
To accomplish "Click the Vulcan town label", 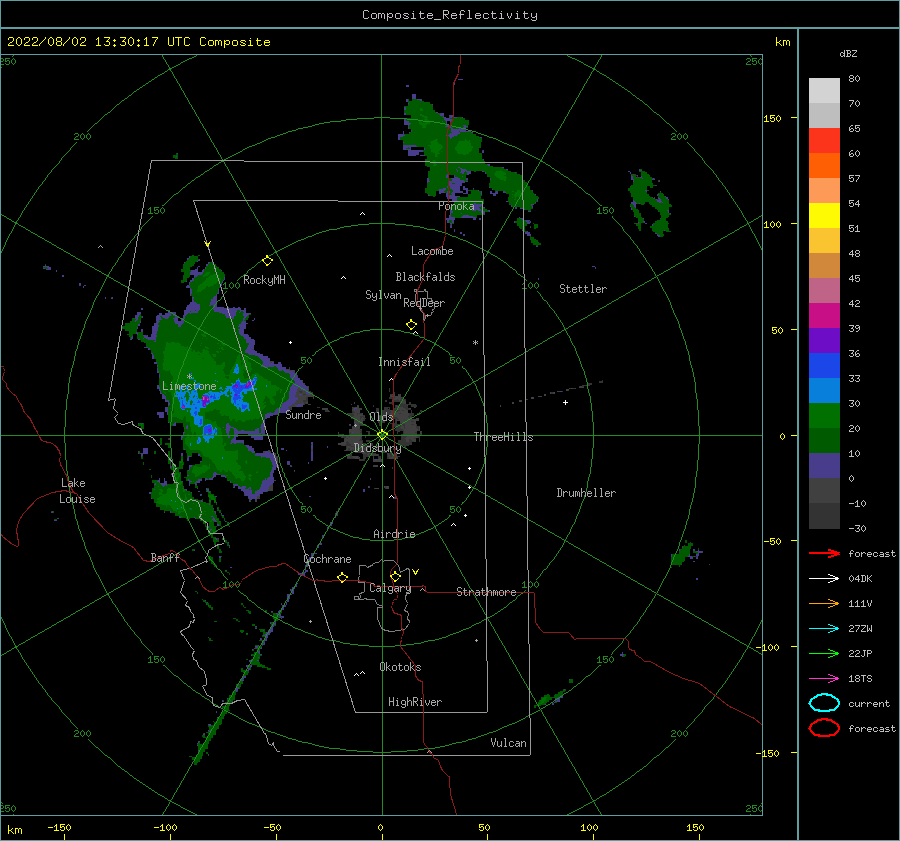I will coord(509,743).
